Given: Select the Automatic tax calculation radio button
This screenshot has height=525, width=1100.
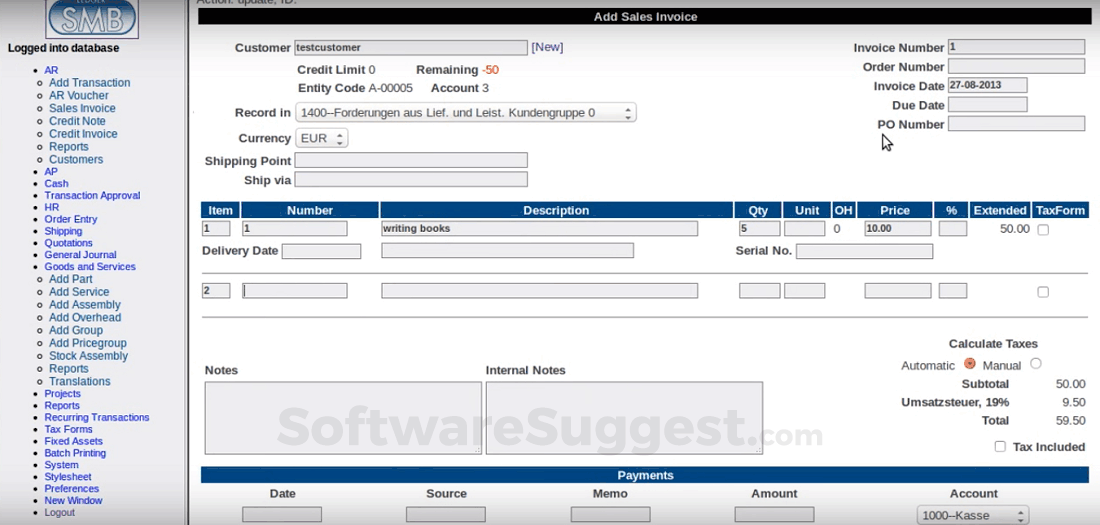Looking at the screenshot, I should point(969,364).
